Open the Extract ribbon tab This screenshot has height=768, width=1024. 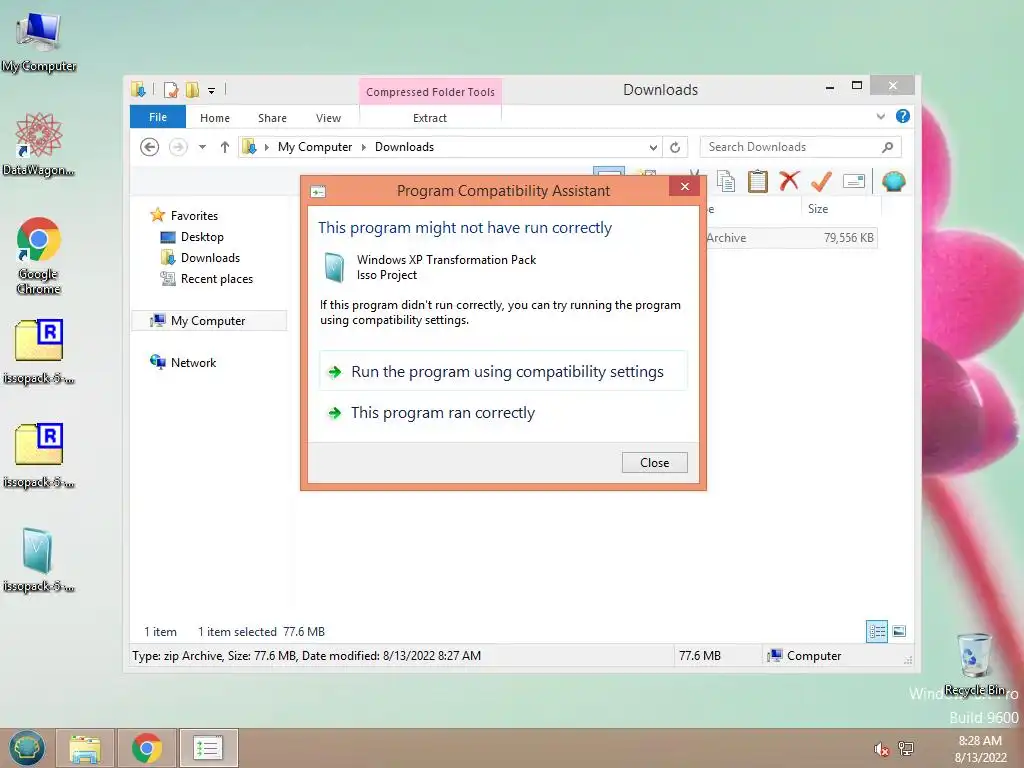(x=430, y=118)
